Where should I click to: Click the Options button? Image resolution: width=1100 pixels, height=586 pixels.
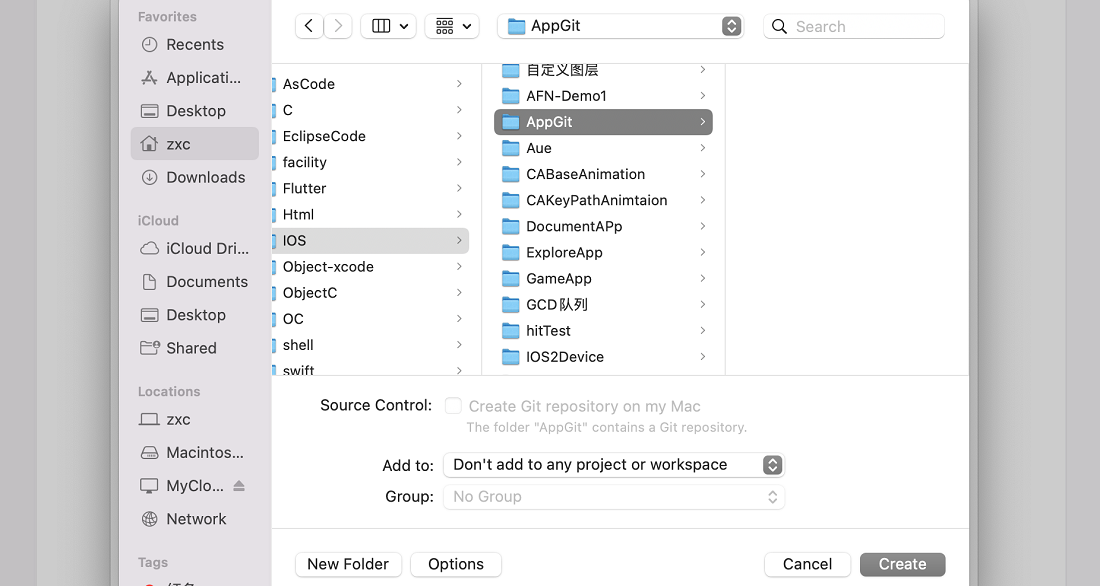[456, 564]
